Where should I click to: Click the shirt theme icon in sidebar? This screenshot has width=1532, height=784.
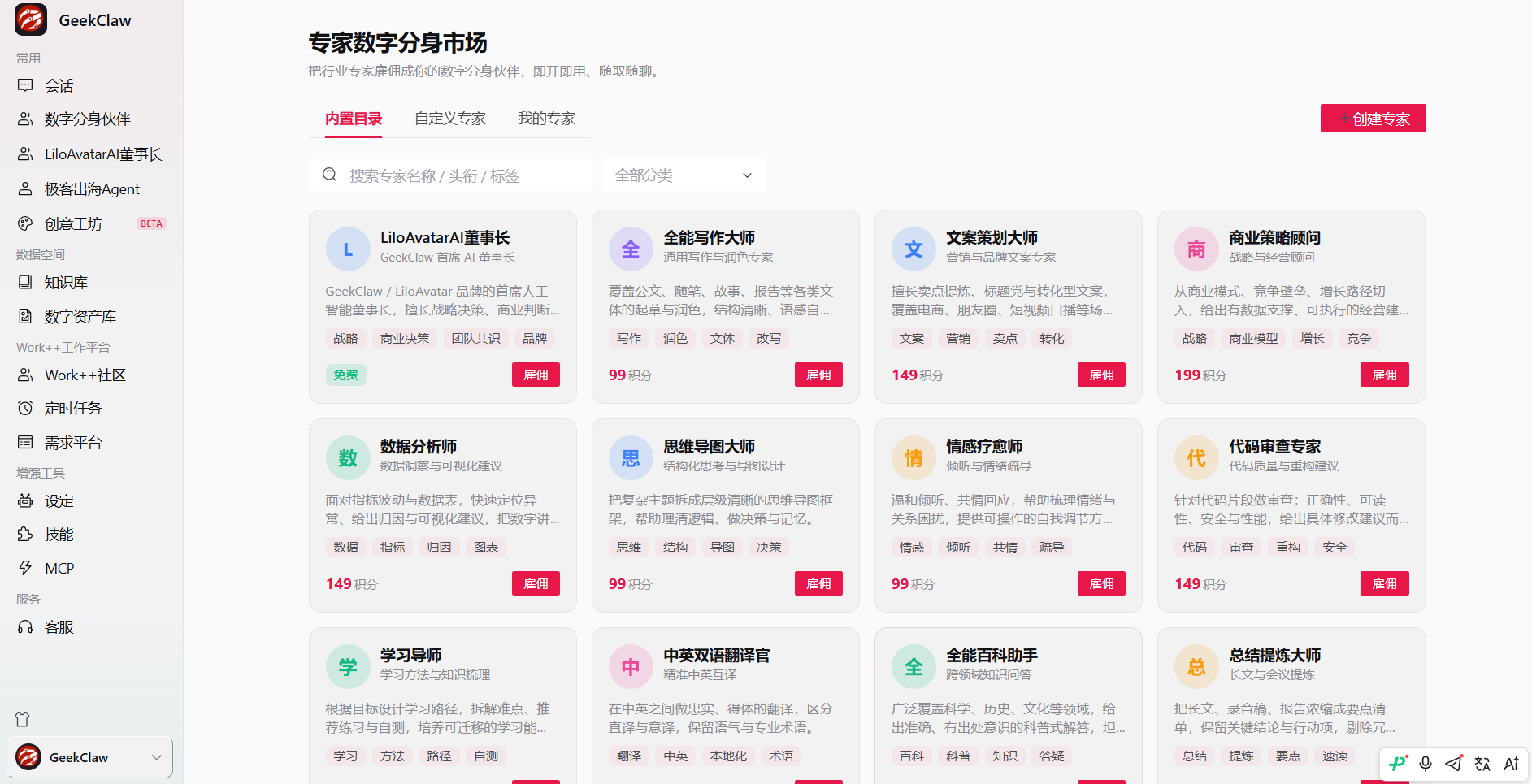coord(22,719)
